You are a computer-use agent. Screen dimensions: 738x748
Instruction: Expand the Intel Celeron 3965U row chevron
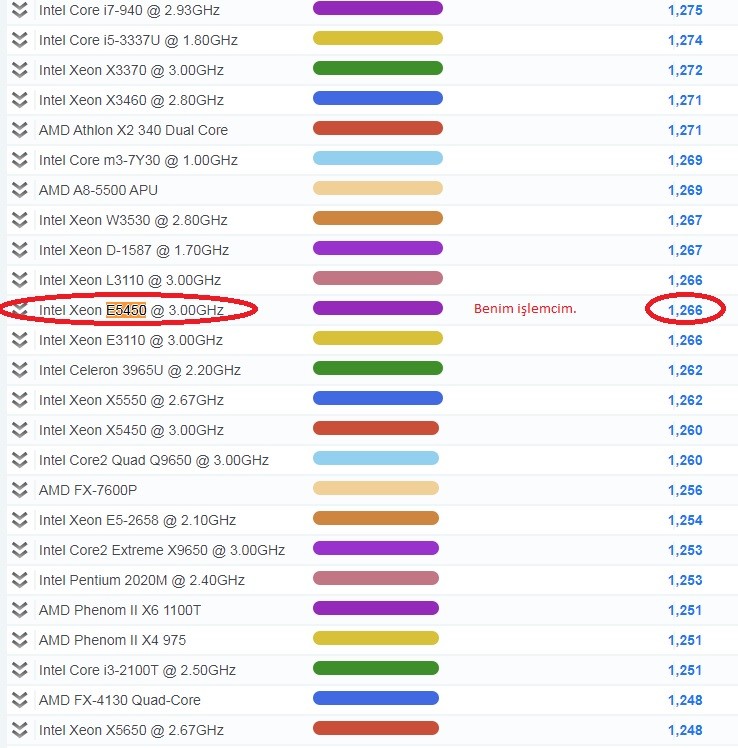click(x=20, y=370)
